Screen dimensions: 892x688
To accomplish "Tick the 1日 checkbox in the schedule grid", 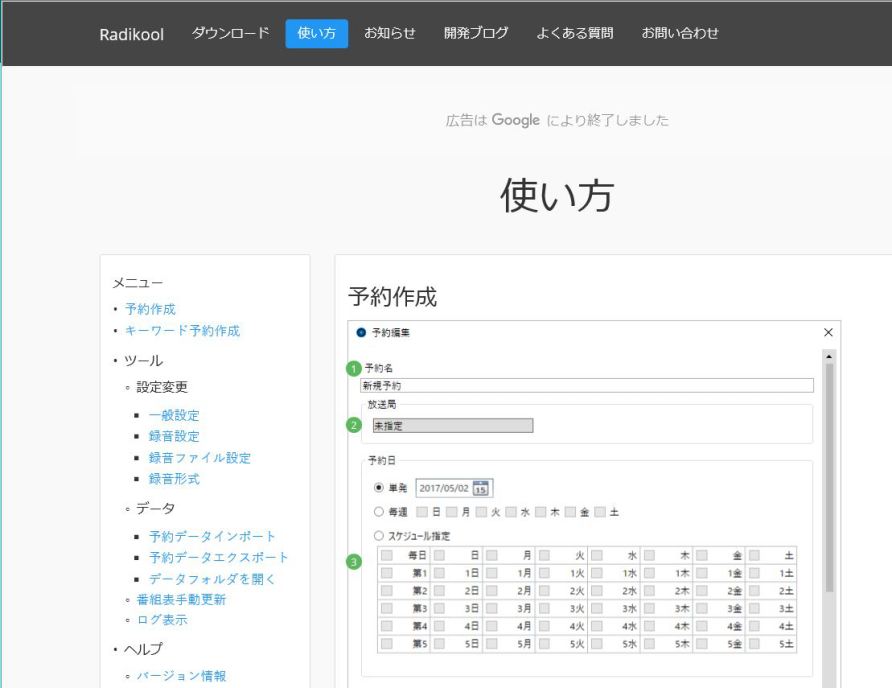I will pos(439,573).
